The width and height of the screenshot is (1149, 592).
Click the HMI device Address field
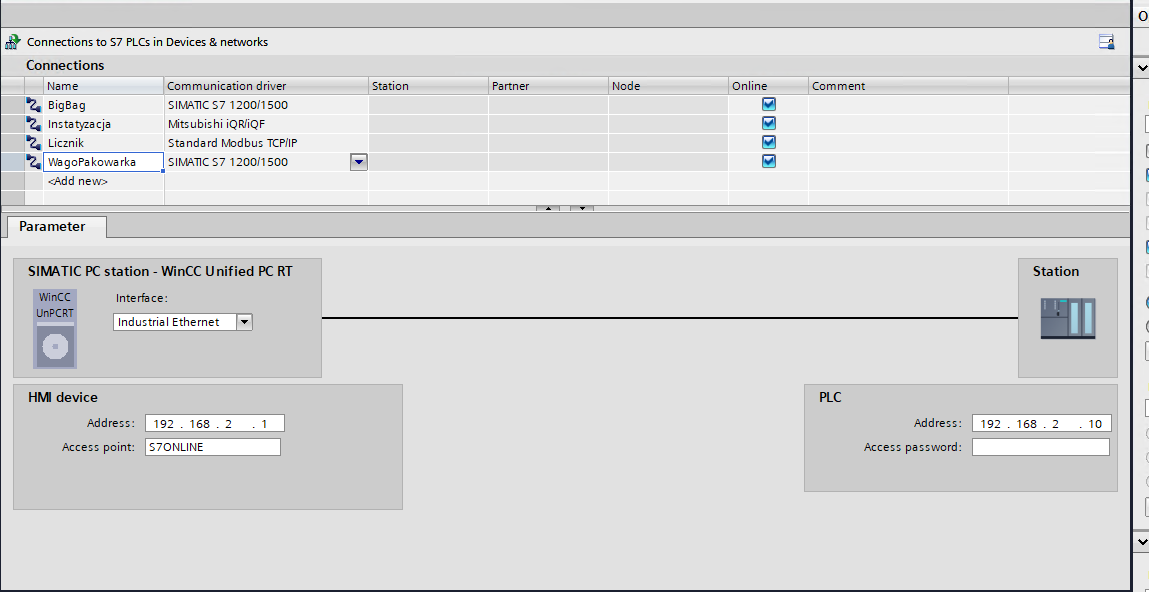click(214, 423)
